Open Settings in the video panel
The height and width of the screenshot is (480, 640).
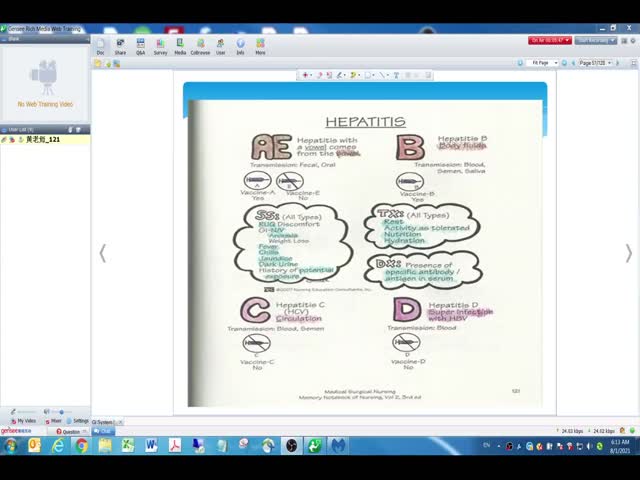(x=79, y=421)
